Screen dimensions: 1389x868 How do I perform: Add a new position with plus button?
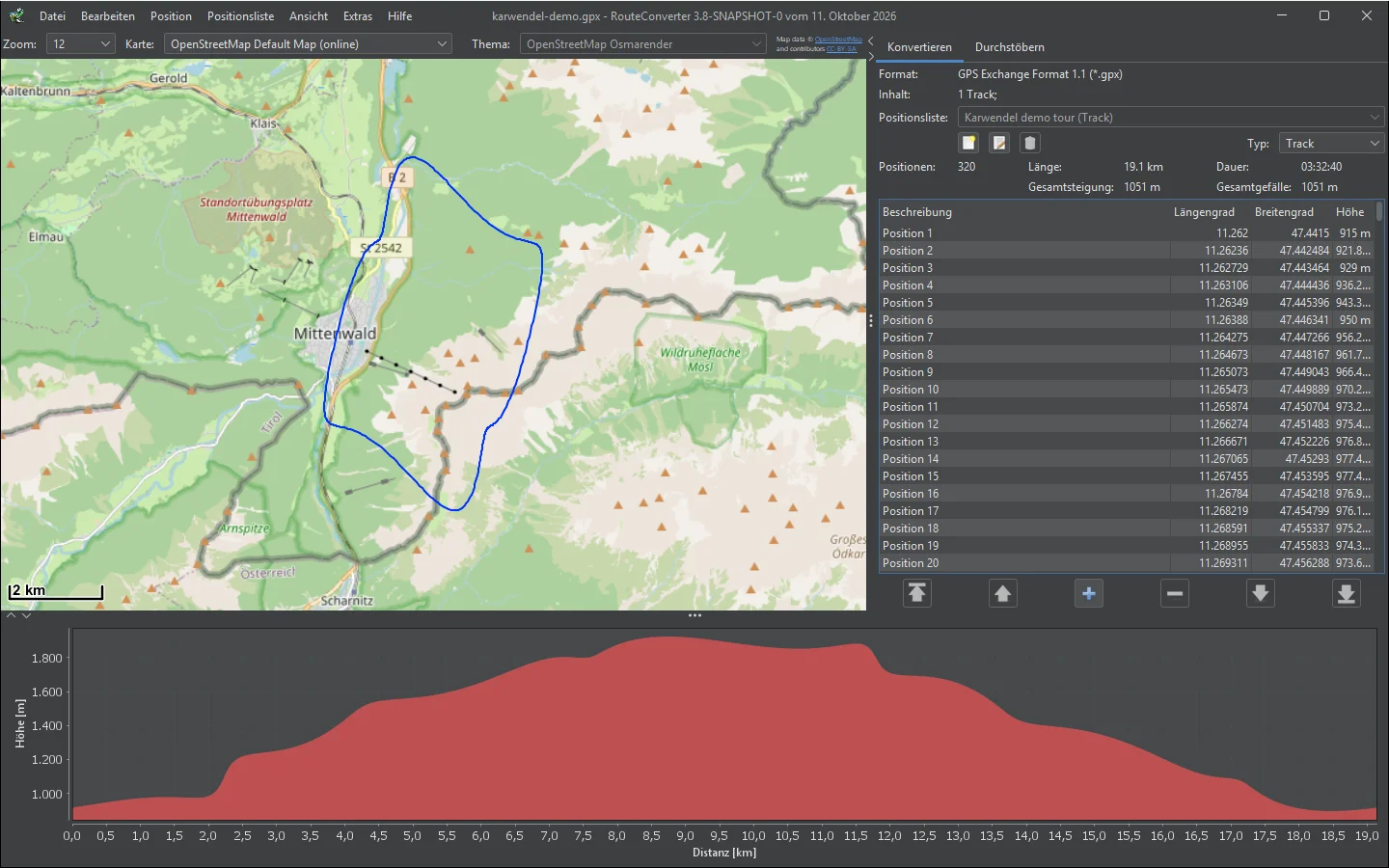(x=1089, y=593)
